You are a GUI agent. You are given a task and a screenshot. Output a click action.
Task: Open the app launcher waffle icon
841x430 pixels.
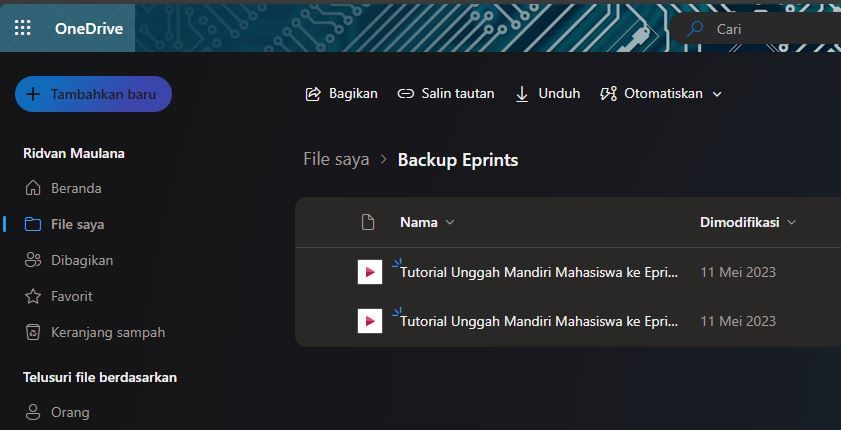pos(22,28)
